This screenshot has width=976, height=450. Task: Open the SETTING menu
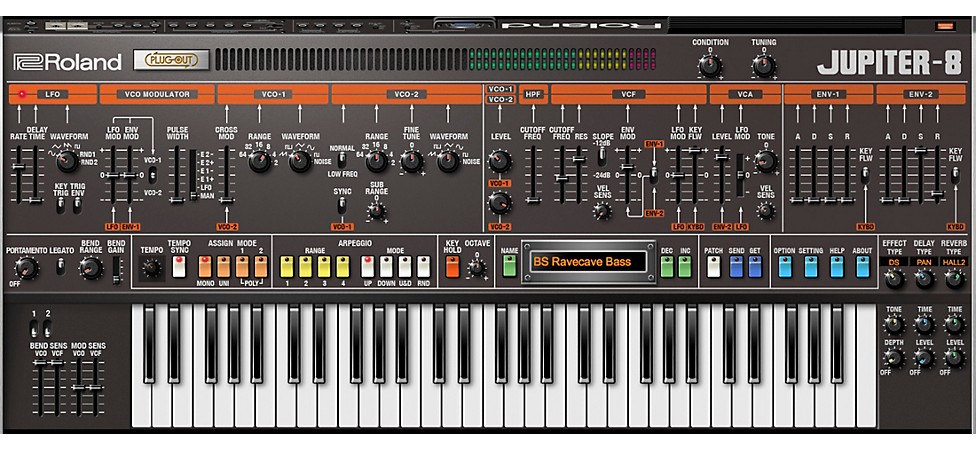pyautogui.click(x=810, y=266)
